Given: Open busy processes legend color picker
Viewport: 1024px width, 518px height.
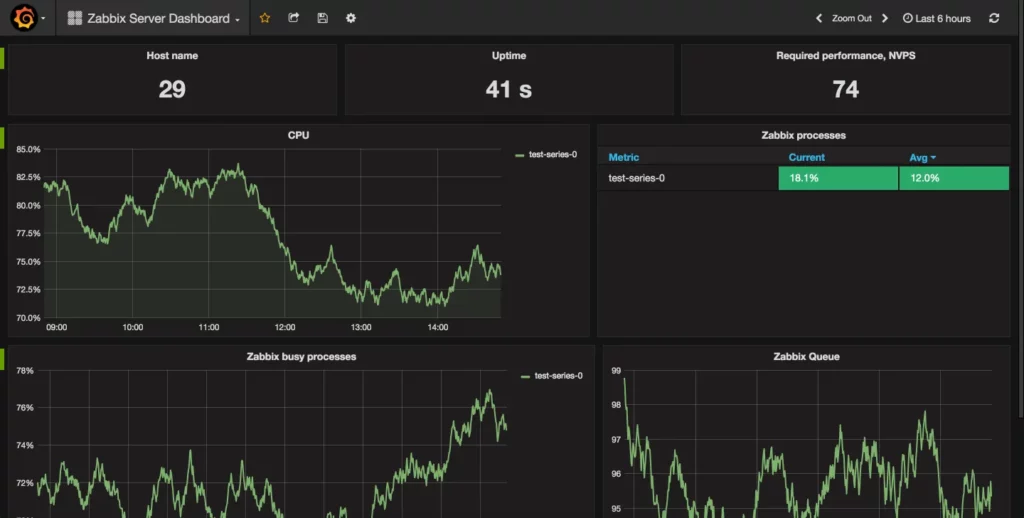Looking at the screenshot, I should (525, 376).
